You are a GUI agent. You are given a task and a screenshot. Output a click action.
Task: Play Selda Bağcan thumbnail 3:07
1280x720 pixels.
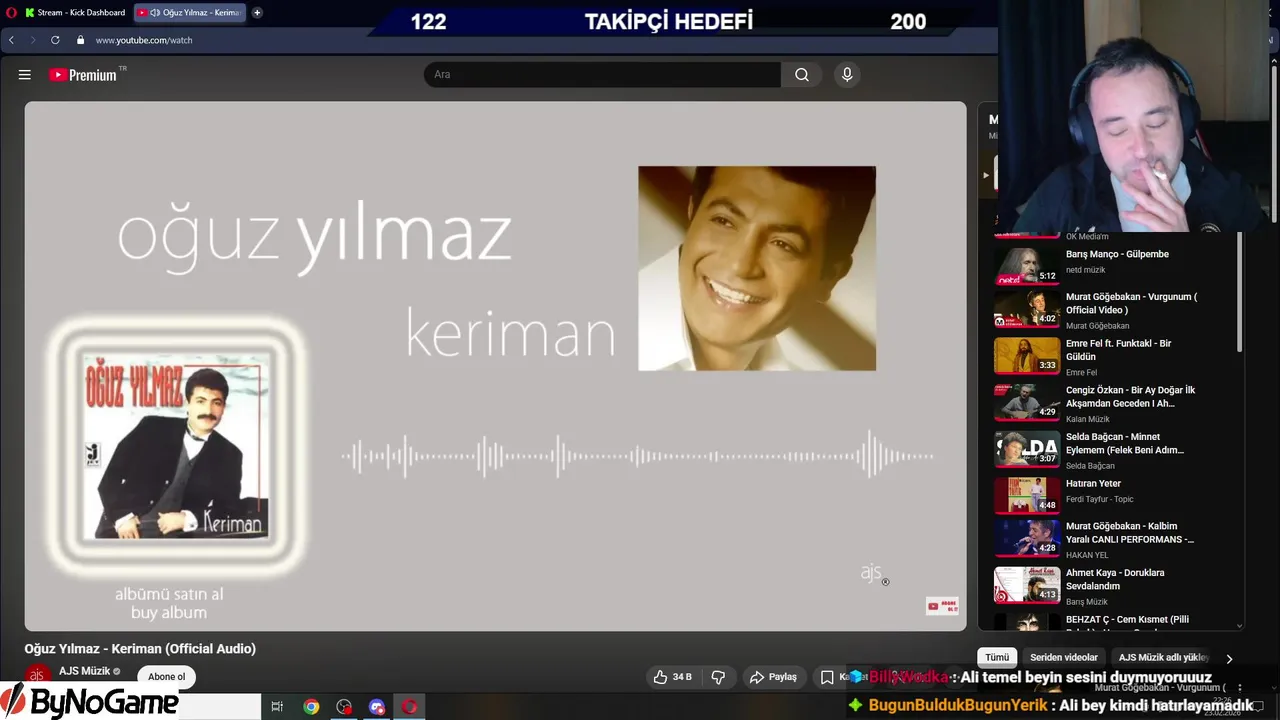[1027, 449]
